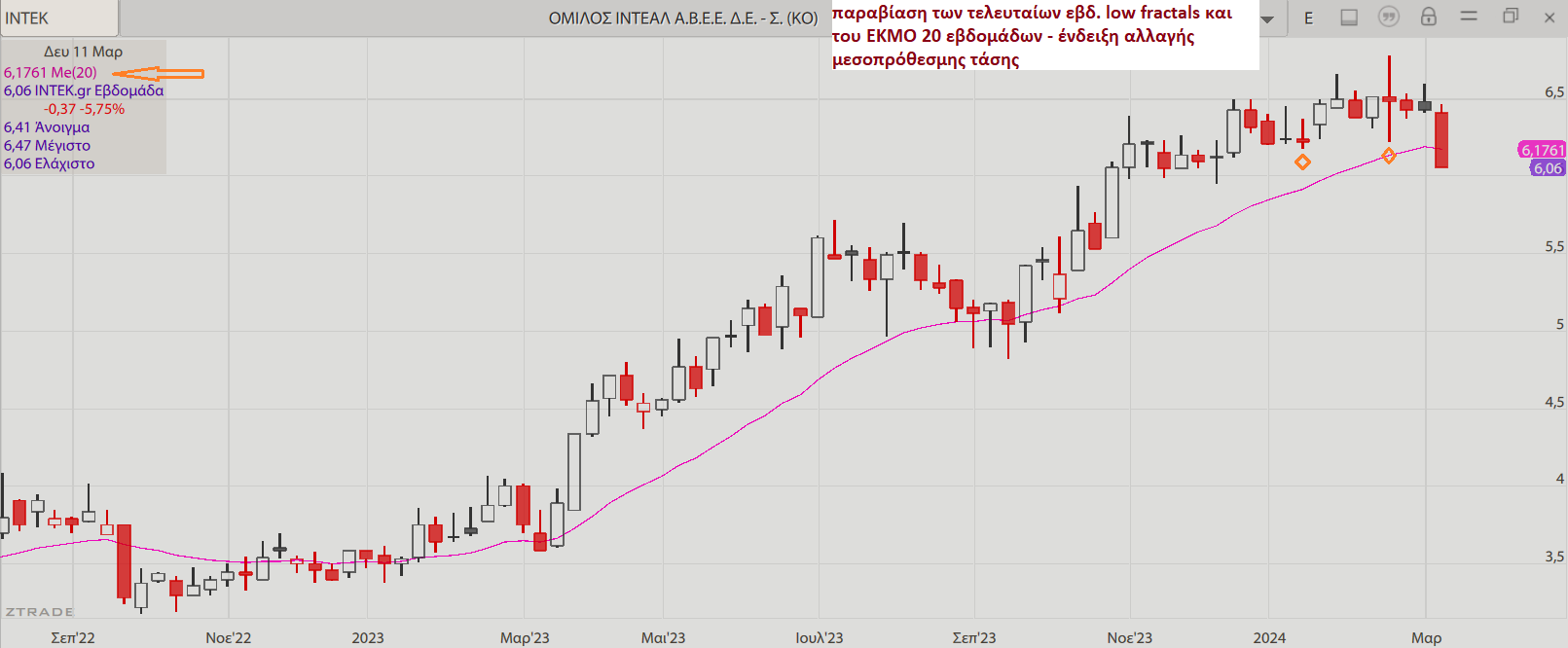Select the INTEK chart tab

(58, 18)
